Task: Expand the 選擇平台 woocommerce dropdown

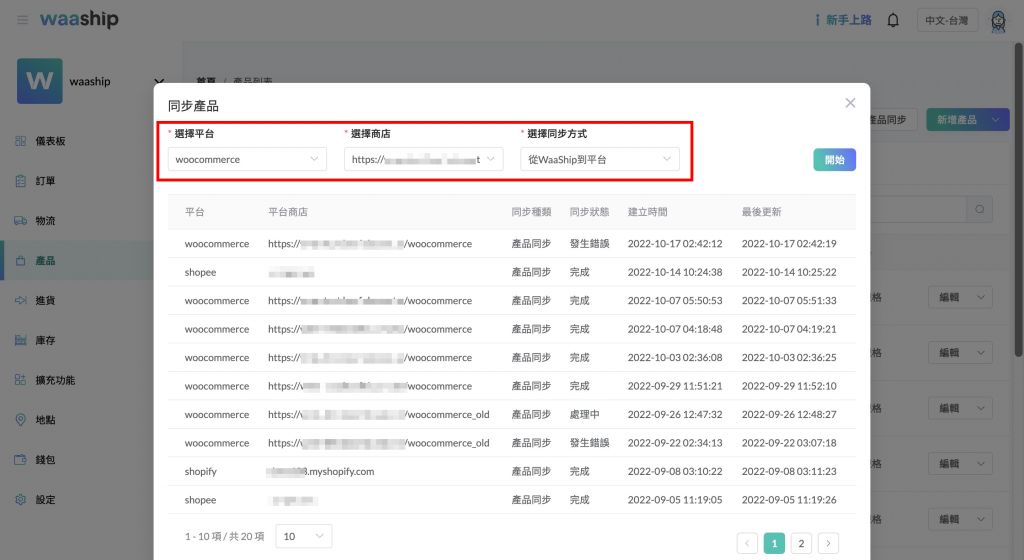Action: 247,159
